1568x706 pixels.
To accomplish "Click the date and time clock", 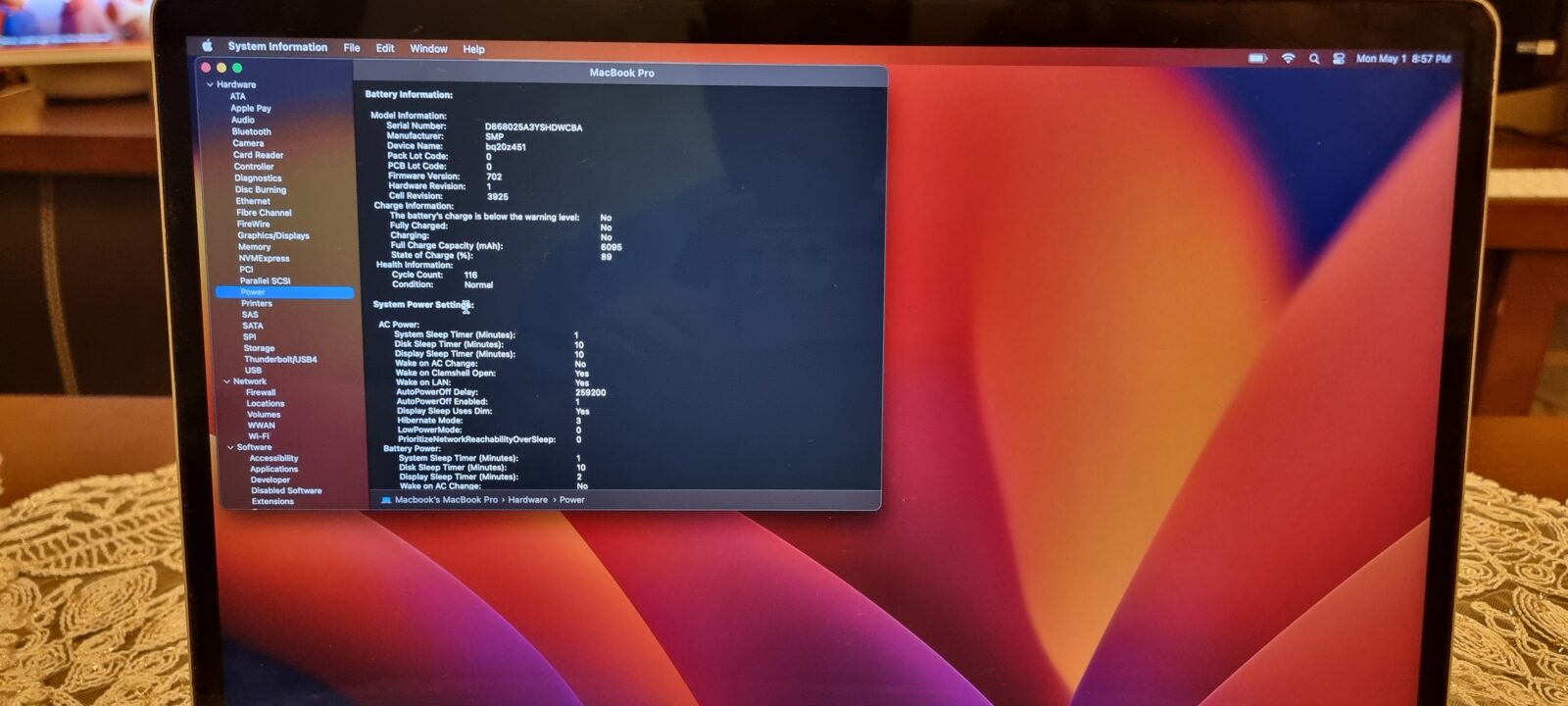I will tap(1402, 59).
